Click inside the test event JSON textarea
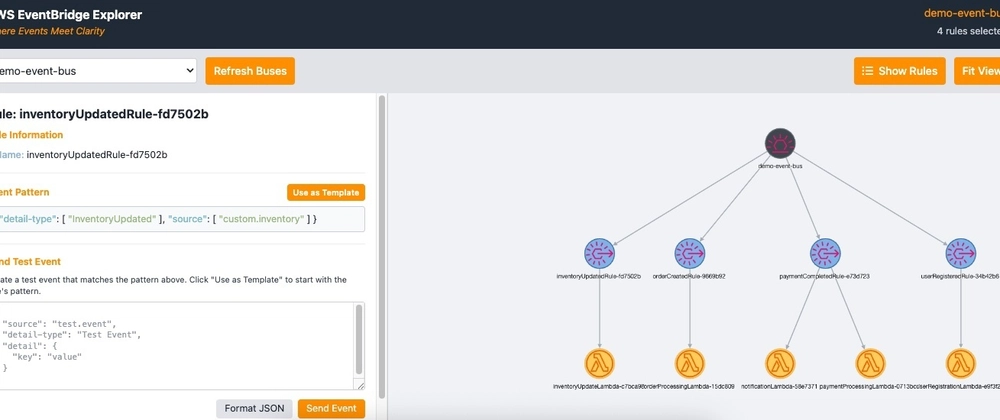Viewport: 1000px width, 420px height. point(180,345)
